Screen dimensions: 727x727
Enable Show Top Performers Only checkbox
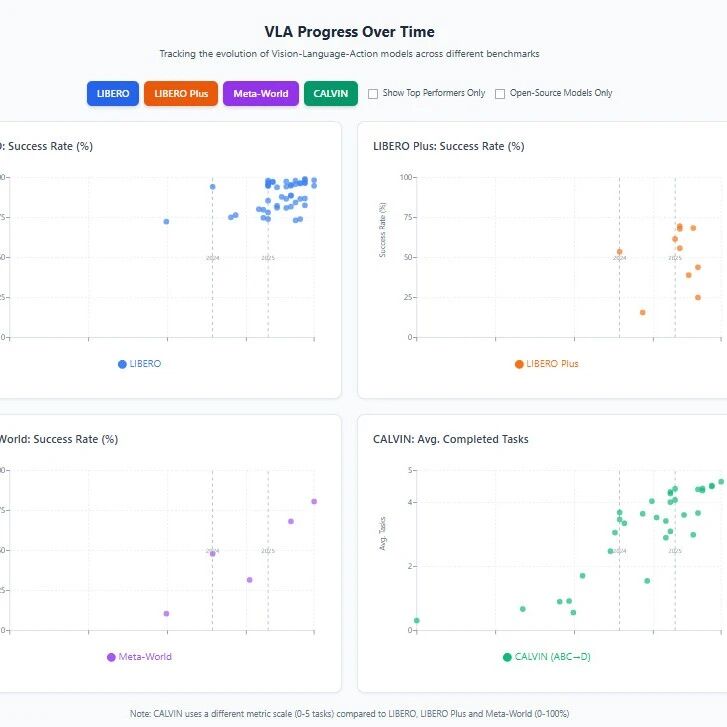pyautogui.click(x=373, y=94)
